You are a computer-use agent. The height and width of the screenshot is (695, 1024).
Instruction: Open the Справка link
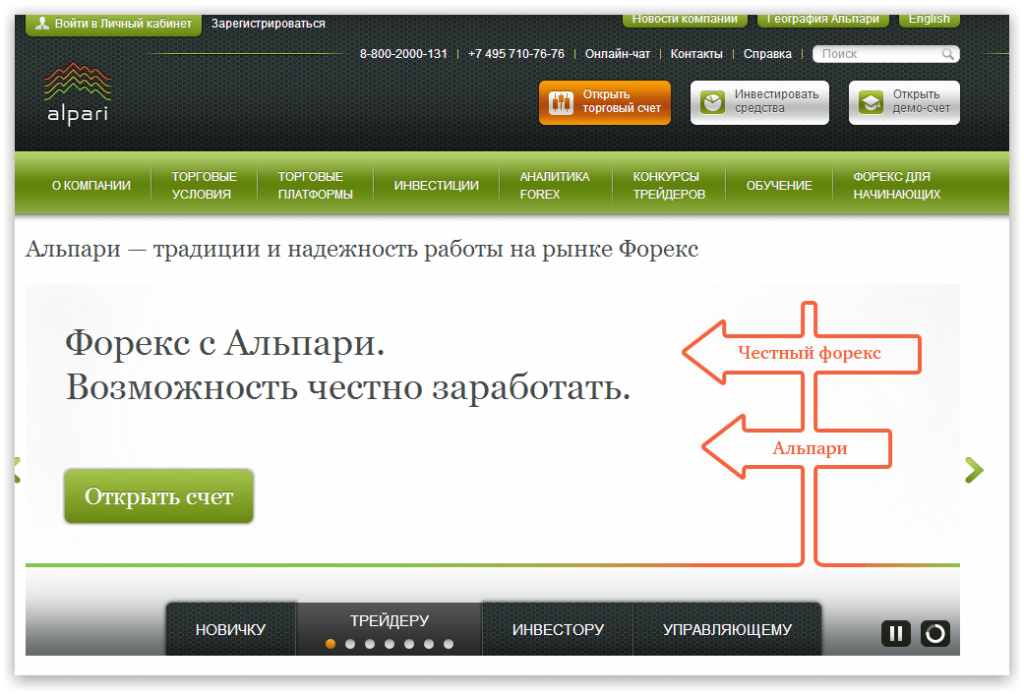(767, 54)
